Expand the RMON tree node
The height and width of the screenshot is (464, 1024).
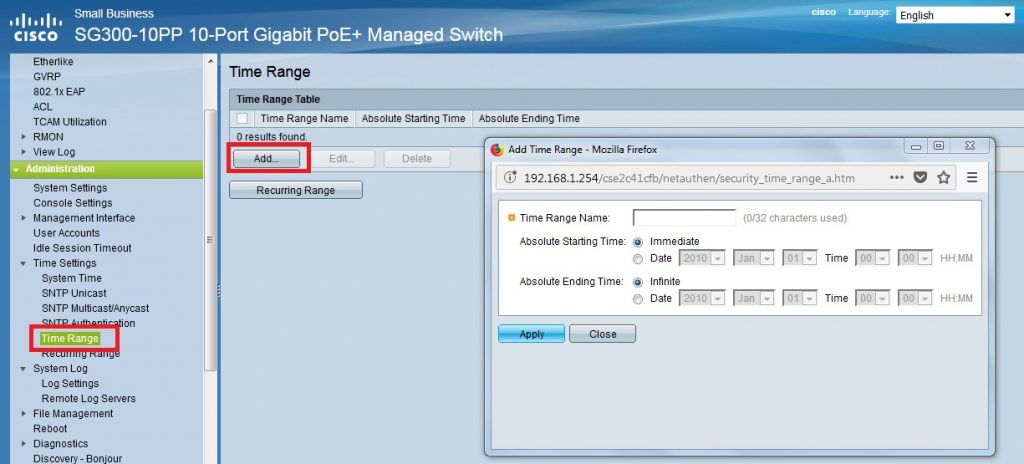coord(24,137)
